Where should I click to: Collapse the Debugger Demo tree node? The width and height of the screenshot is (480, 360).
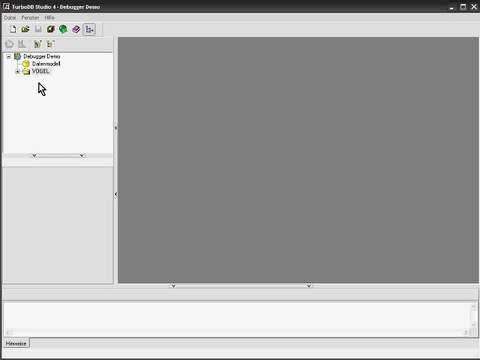9,57
